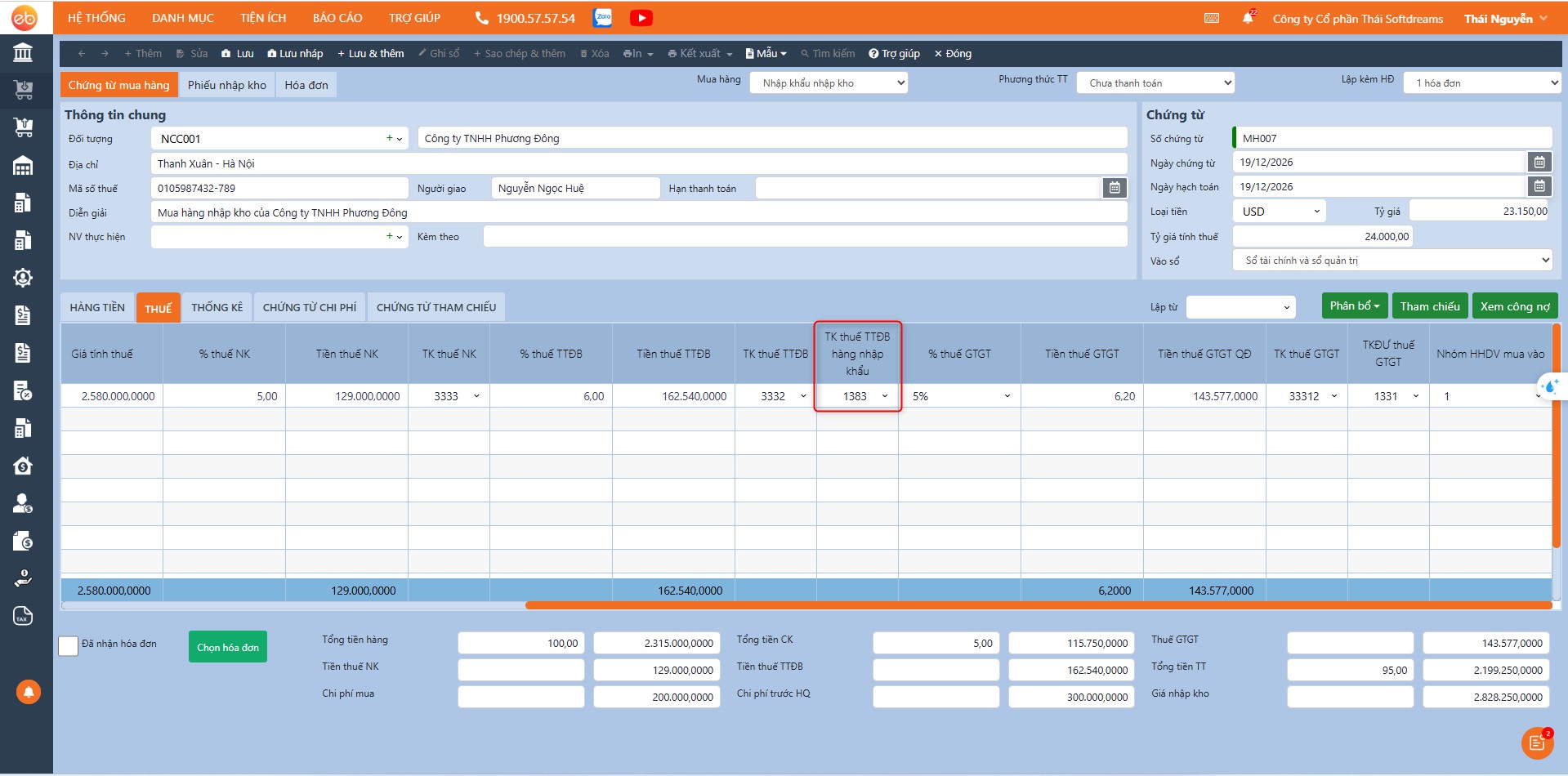Click the keyboard shortcuts icon
Viewport: 1568px width, 776px height.
coord(1212,18)
